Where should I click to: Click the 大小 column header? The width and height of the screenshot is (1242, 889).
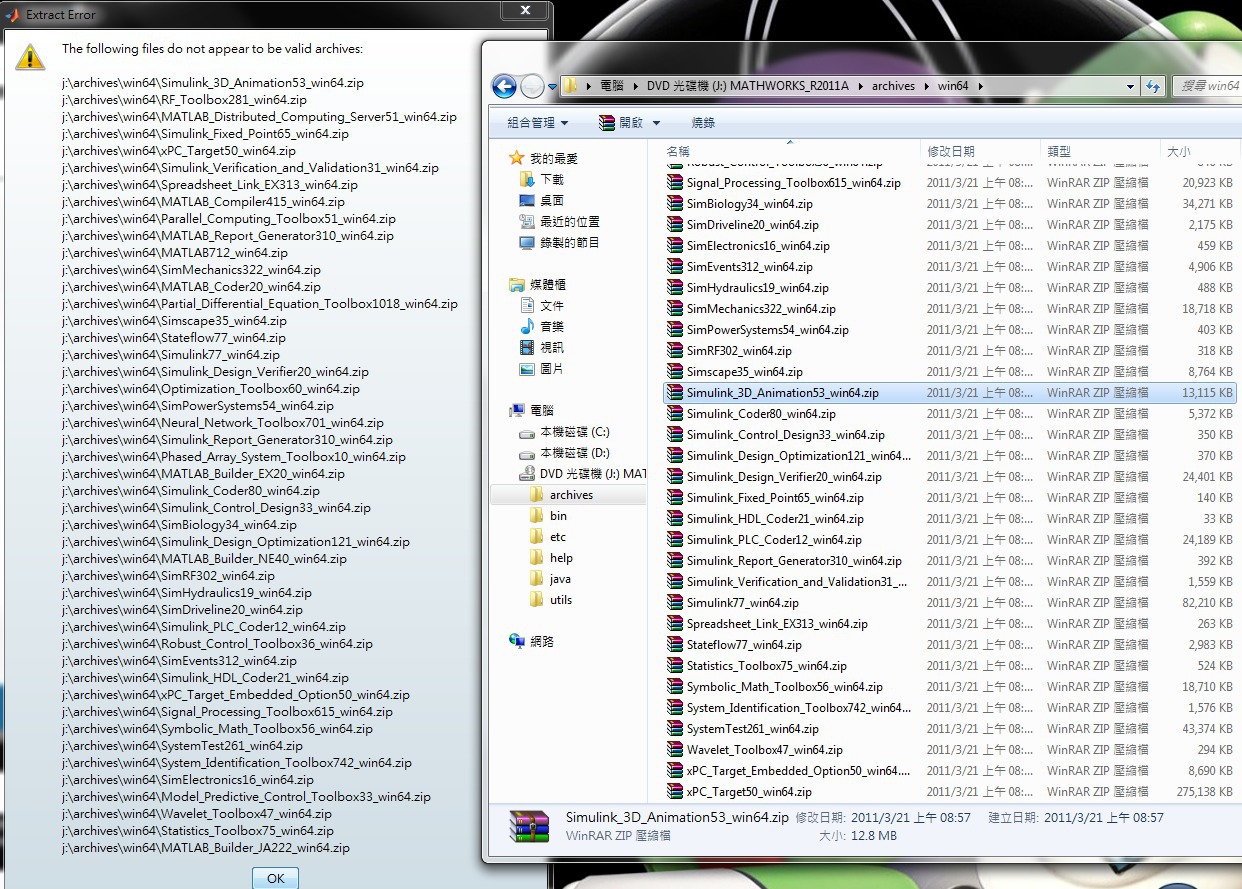(x=1177, y=151)
